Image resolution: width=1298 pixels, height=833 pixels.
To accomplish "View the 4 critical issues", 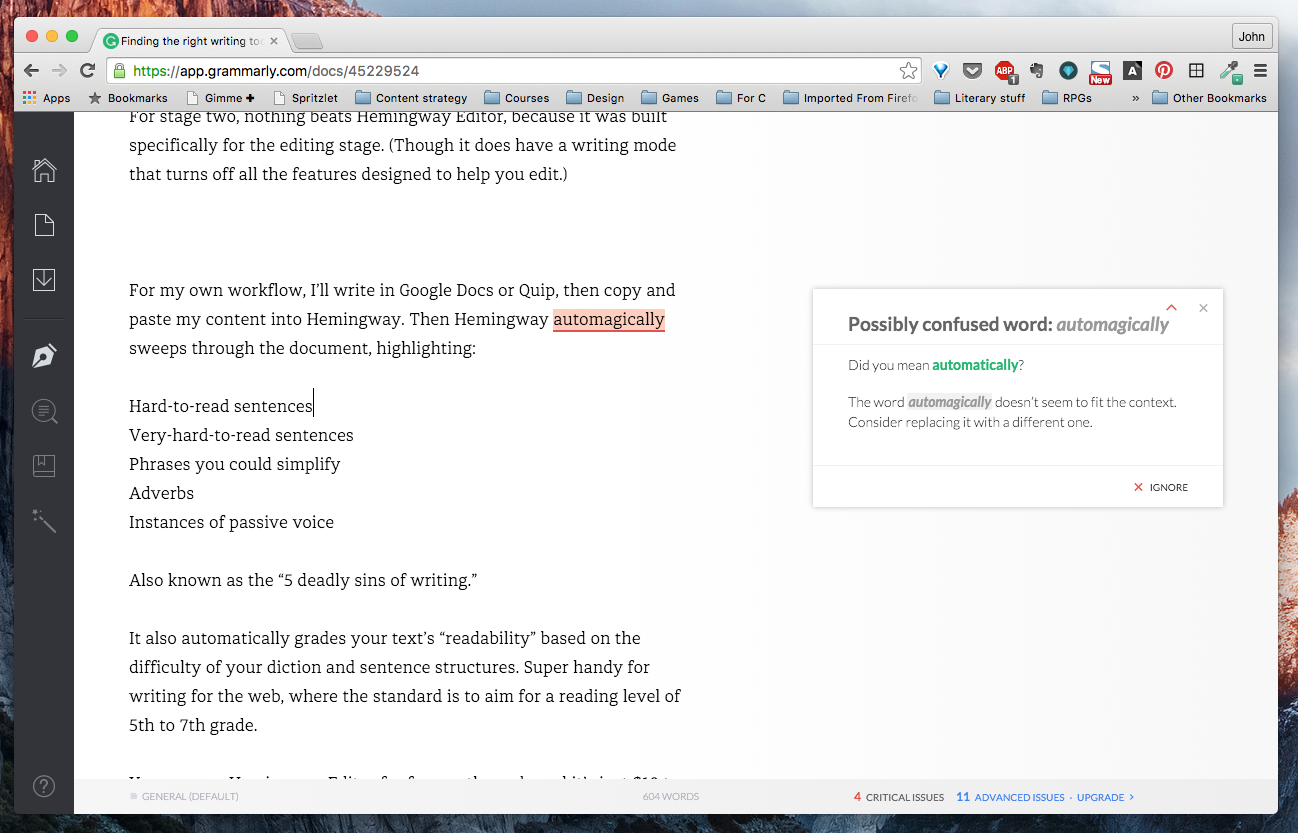I will point(898,797).
